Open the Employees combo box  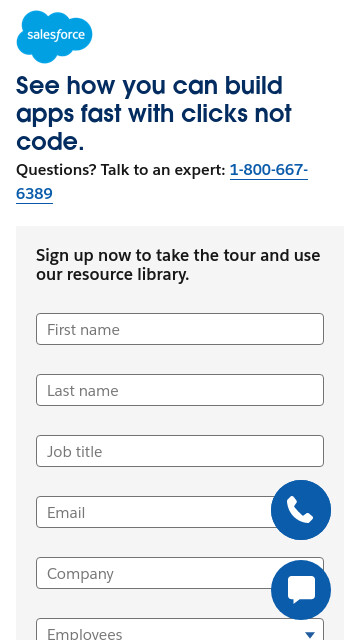pyautogui.click(x=180, y=629)
